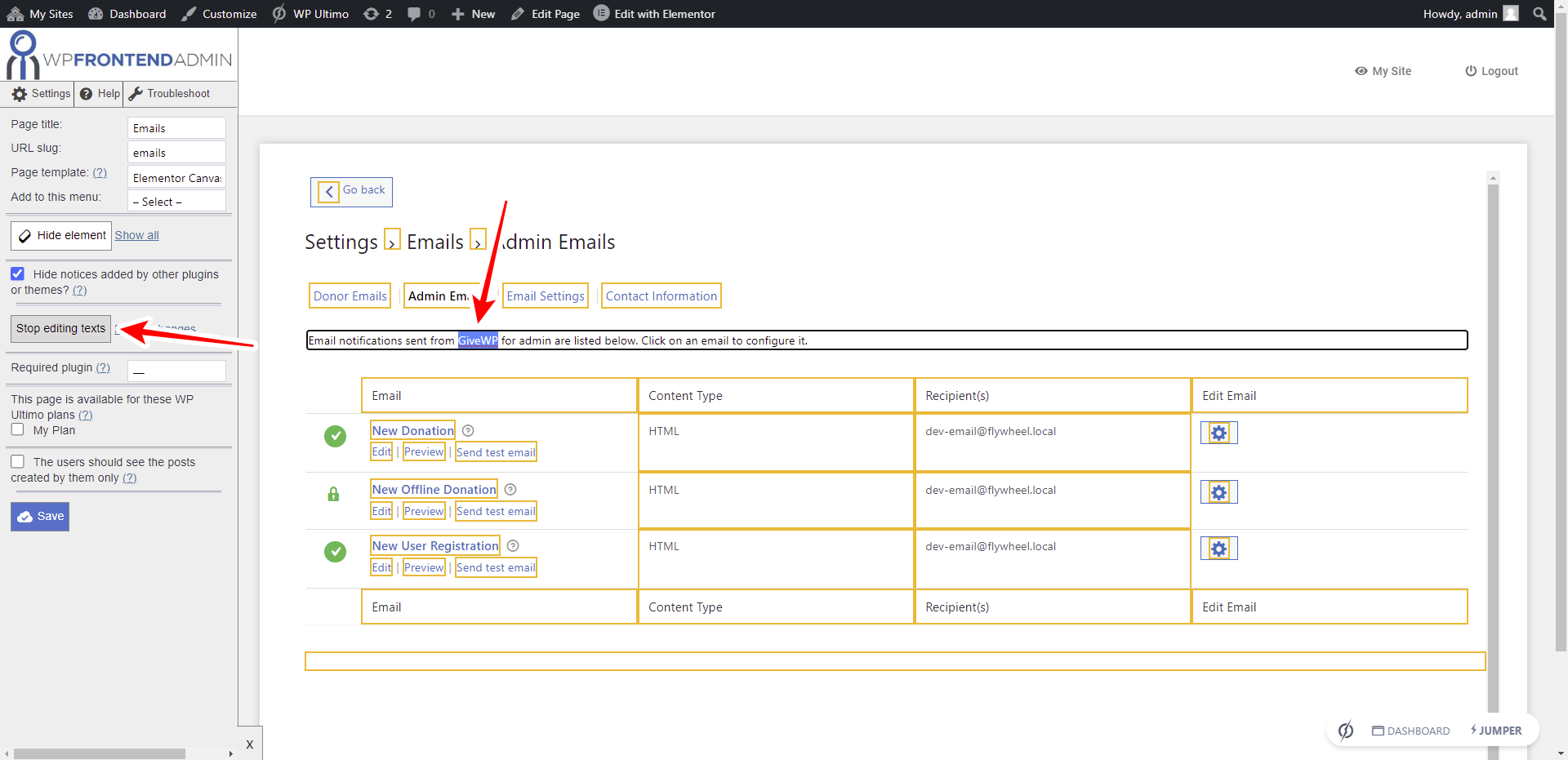The width and height of the screenshot is (1568, 760).
Task: Click the Go back arrow icon
Action: [328, 192]
